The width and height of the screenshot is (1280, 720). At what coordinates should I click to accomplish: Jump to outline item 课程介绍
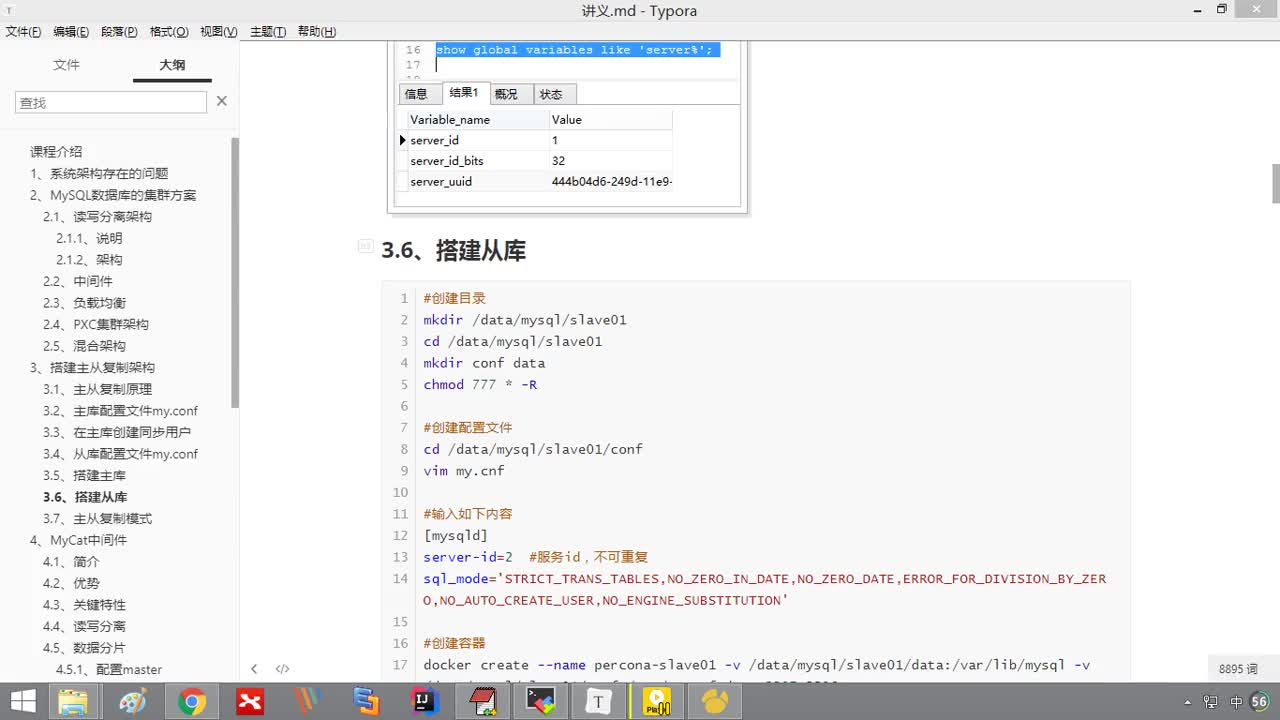click(56, 152)
